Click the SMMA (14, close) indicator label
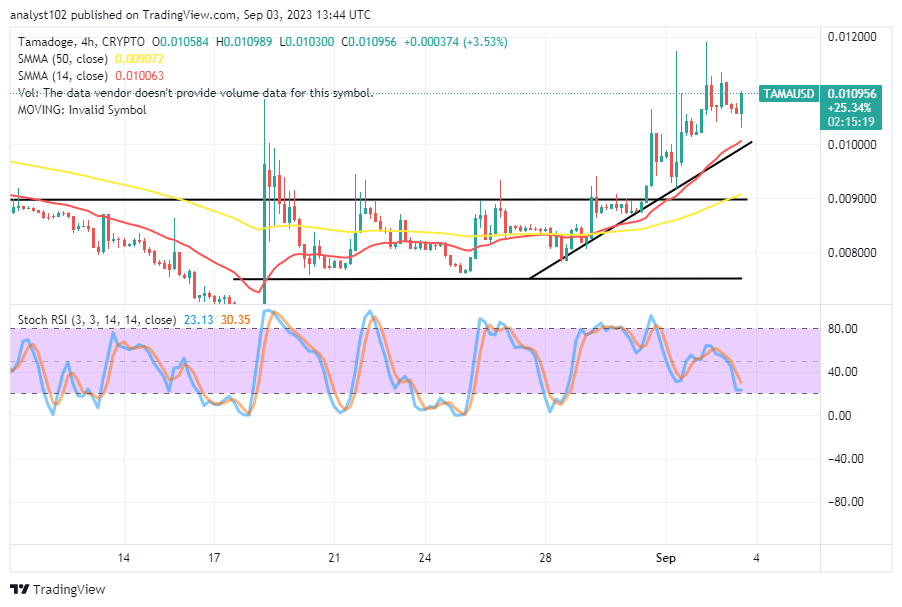902x607 pixels. coord(63,76)
